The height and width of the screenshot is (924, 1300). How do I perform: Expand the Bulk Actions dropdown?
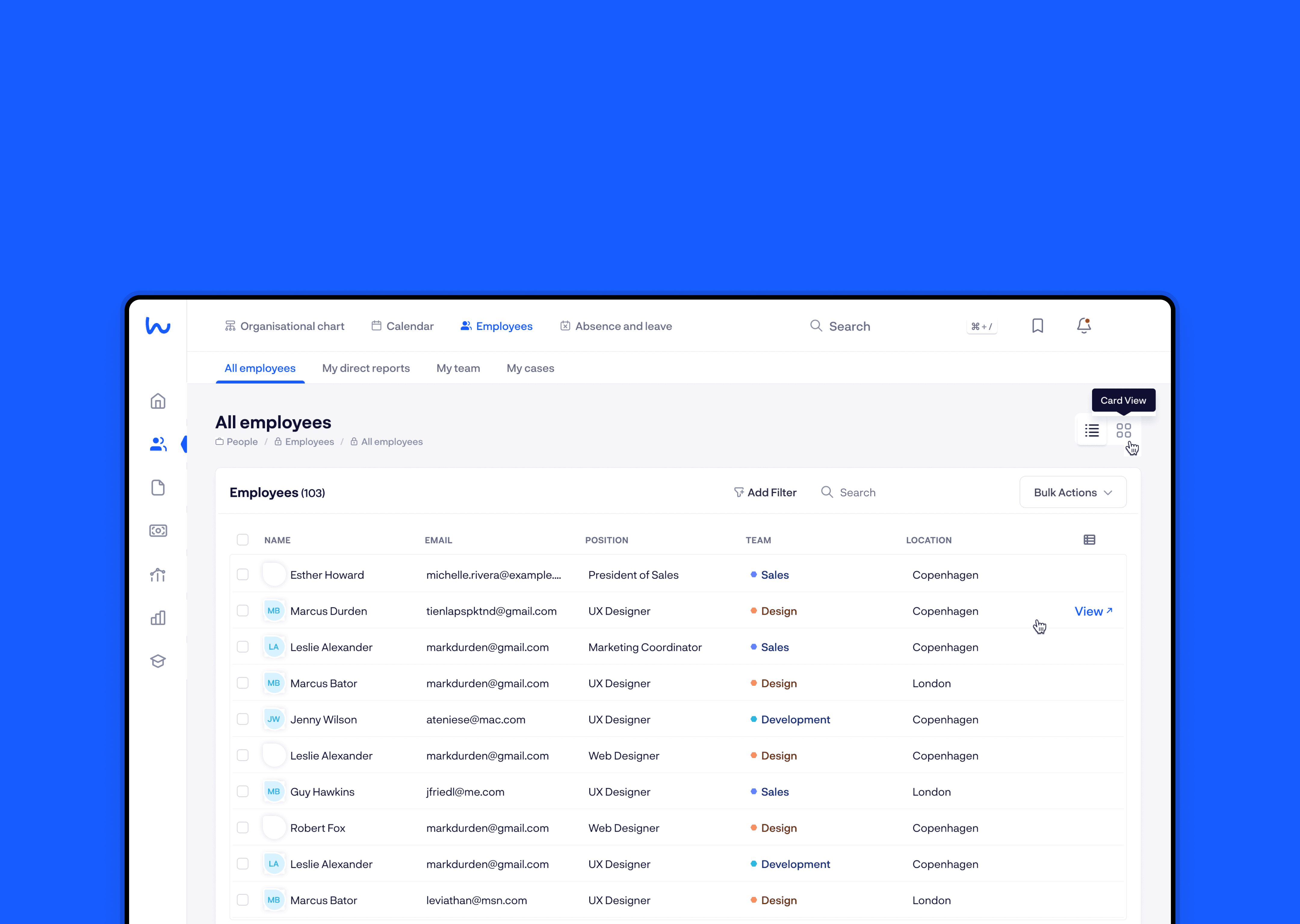coord(1072,492)
